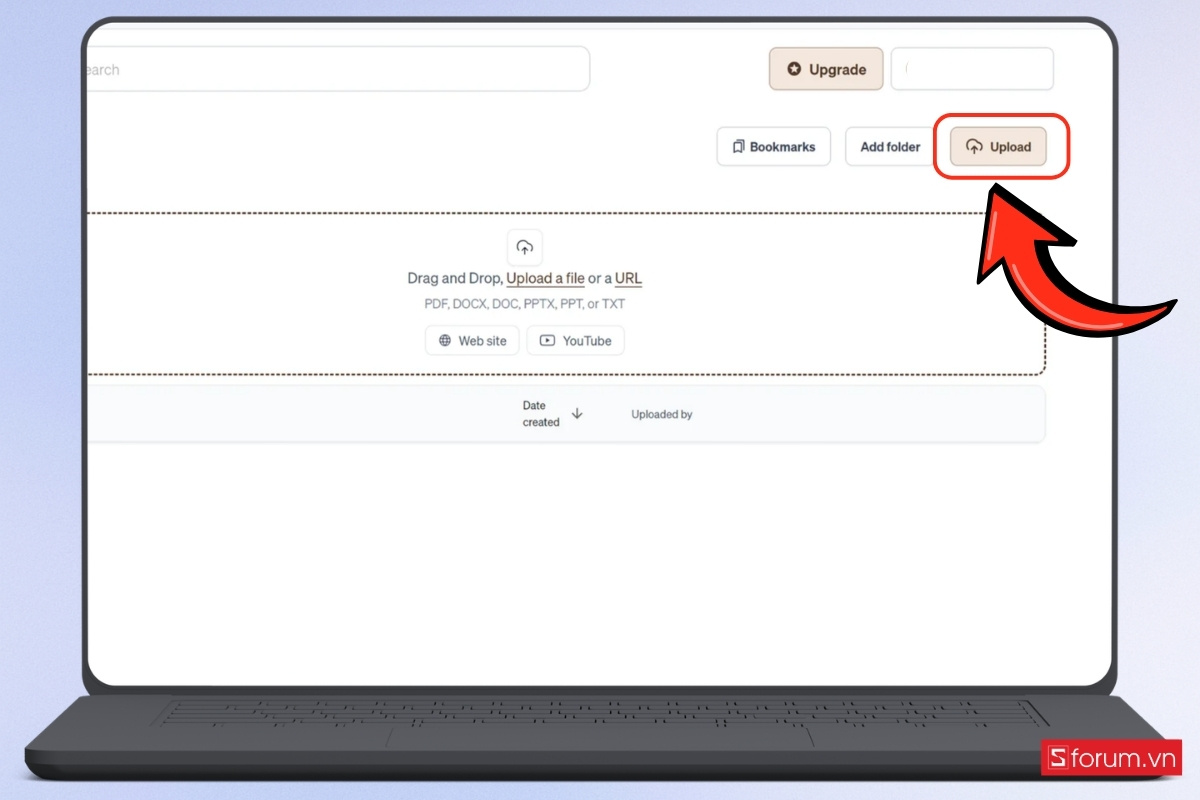
Task: Open Bookmarks
Action: 774,147
